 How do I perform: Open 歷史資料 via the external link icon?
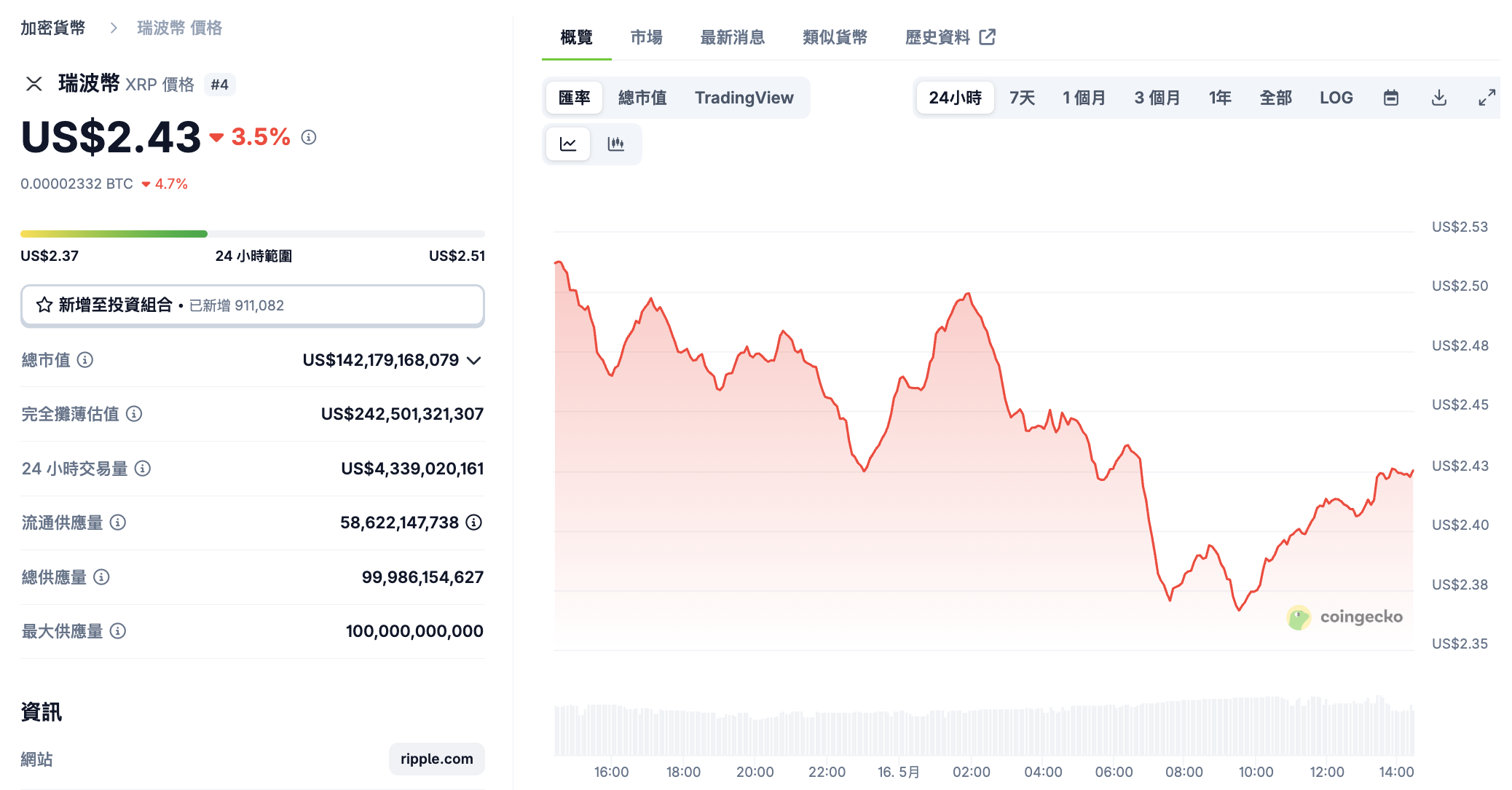[x=988, y=37]
